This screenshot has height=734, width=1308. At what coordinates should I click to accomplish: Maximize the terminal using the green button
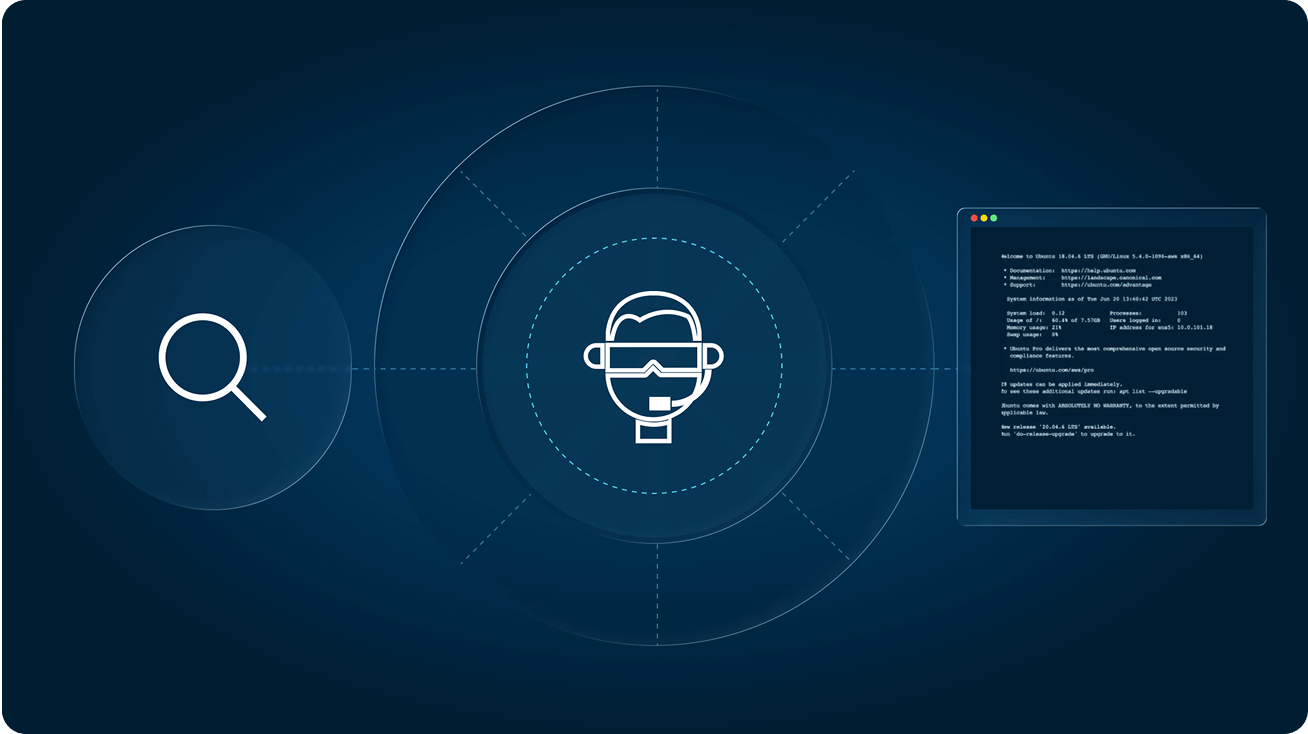coord(994,218)
